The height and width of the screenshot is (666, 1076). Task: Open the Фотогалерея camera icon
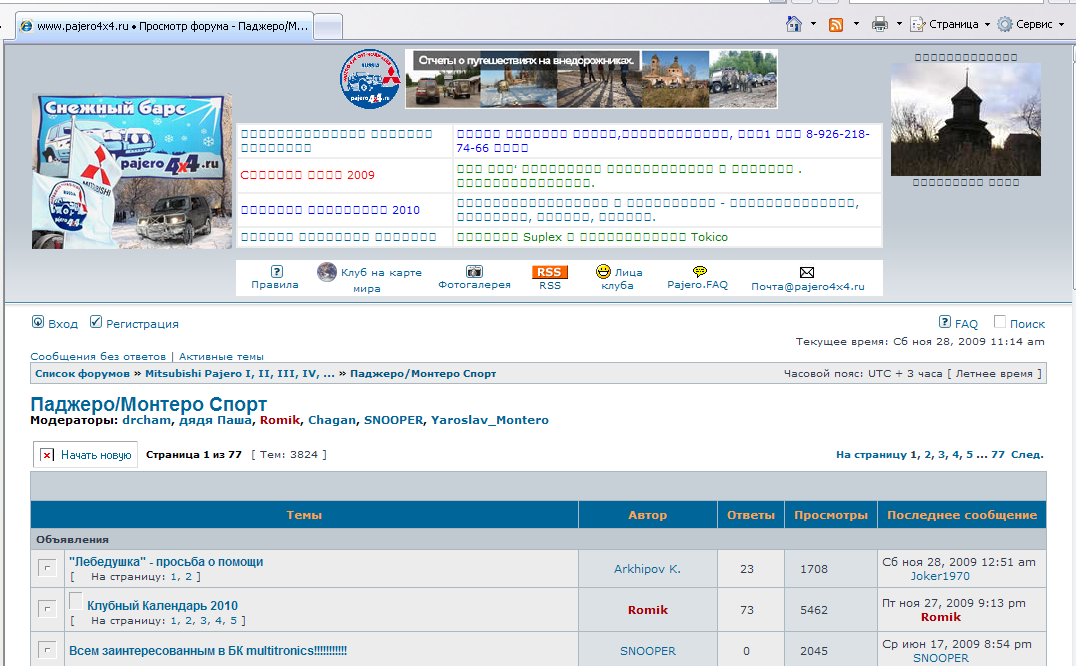[474, 271]
